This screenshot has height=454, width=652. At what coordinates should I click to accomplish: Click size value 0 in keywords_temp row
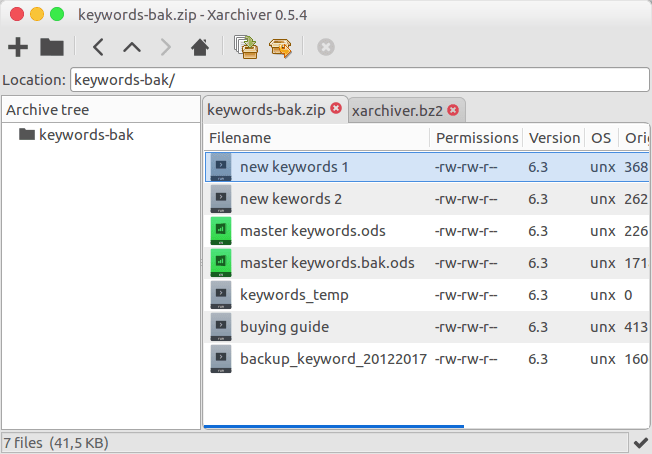tap(628, 295)
